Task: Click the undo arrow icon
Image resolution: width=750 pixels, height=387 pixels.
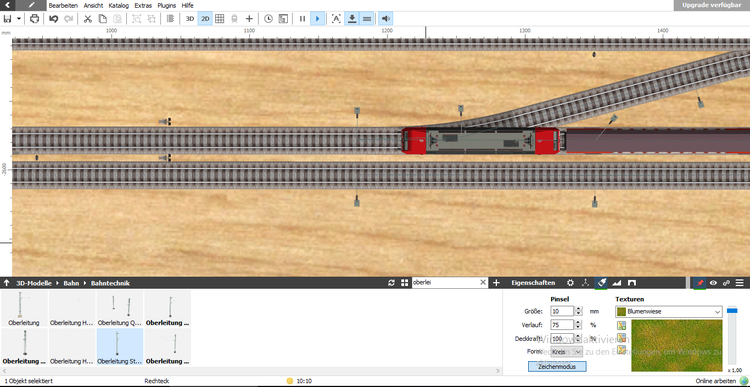Action: click(54, 19)
